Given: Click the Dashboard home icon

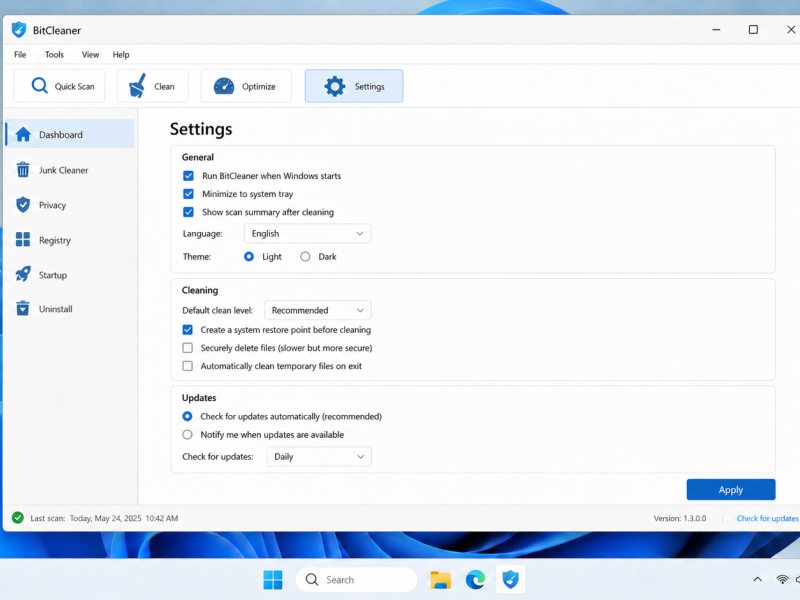Looking at the screenshot, I should point(23,134).
